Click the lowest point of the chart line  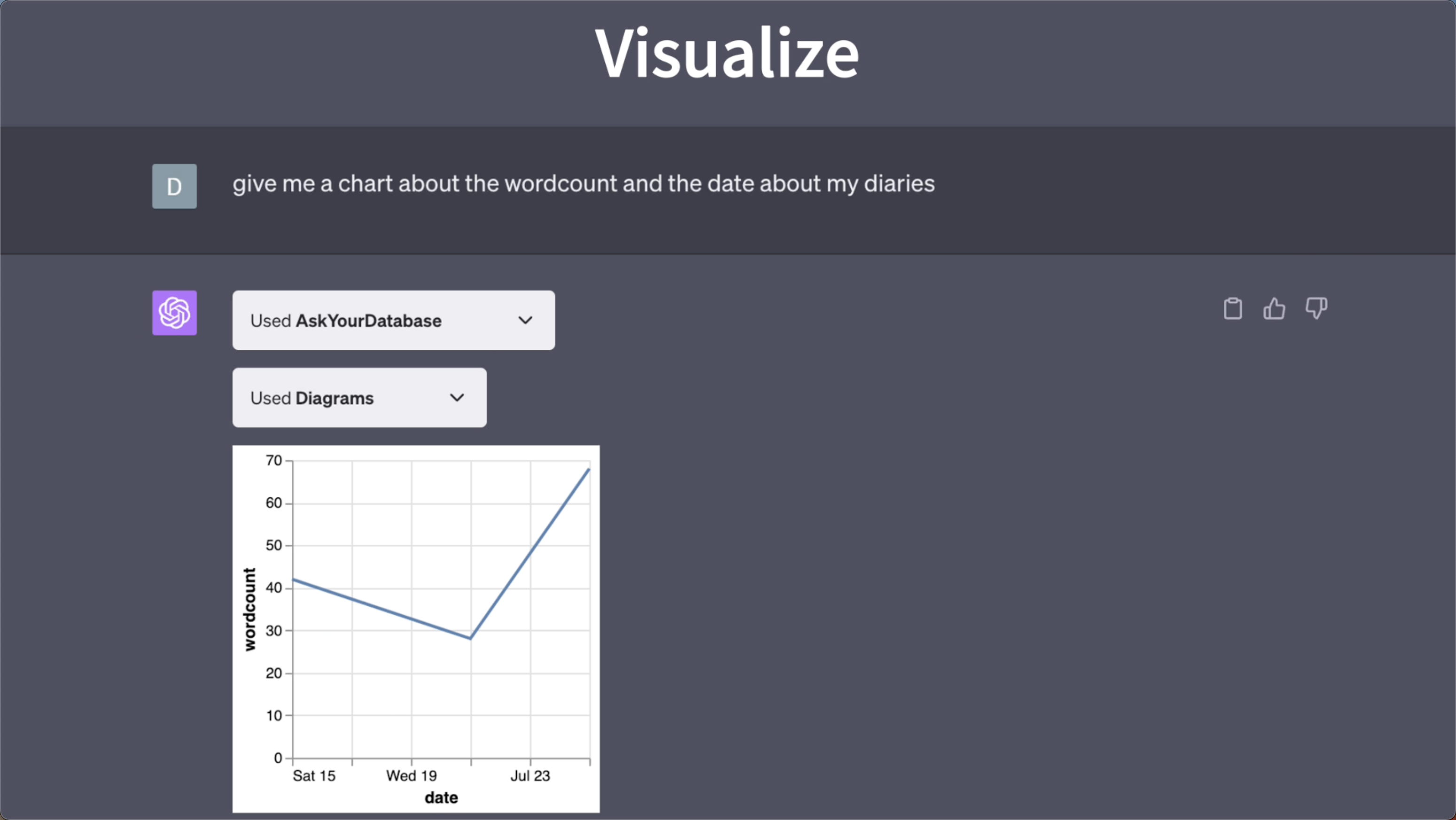coord(470,638)
